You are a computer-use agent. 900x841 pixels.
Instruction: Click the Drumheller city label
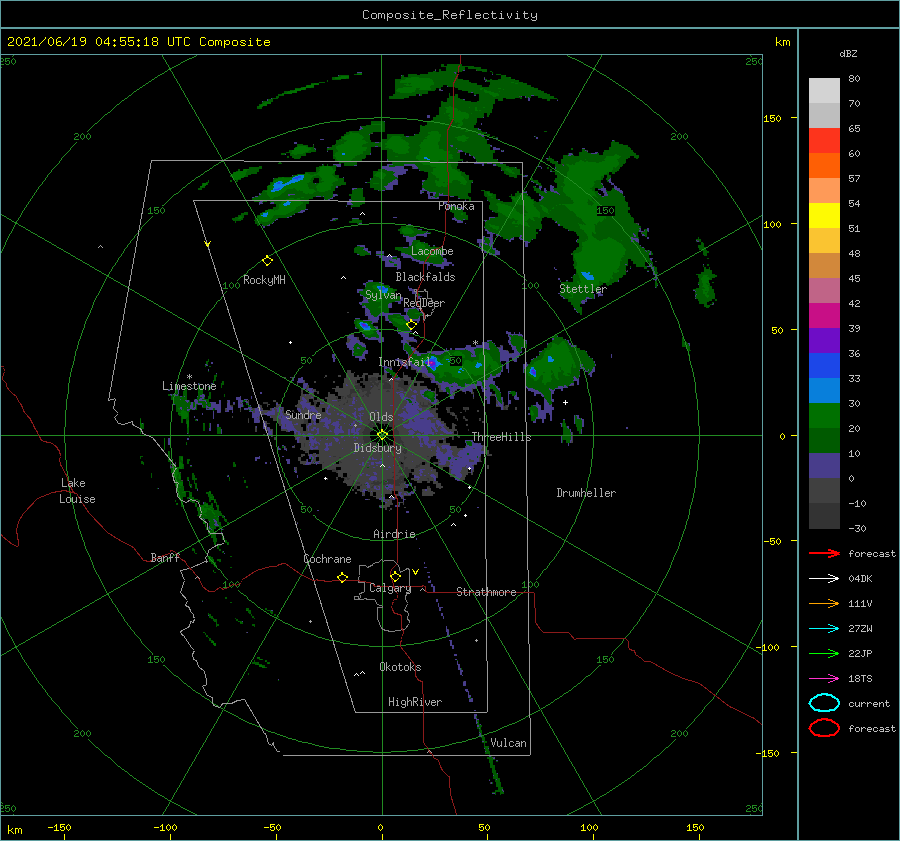586,493
